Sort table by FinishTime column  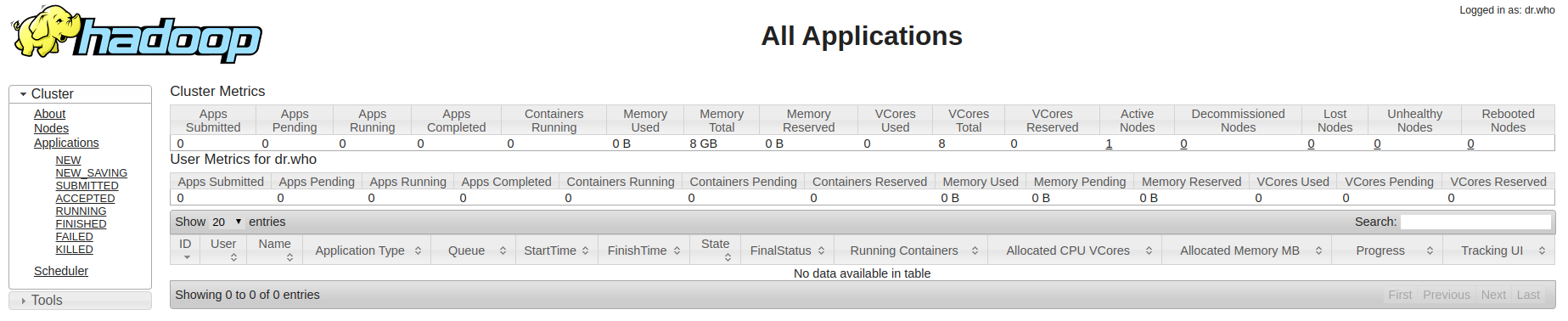coord(643,251)
